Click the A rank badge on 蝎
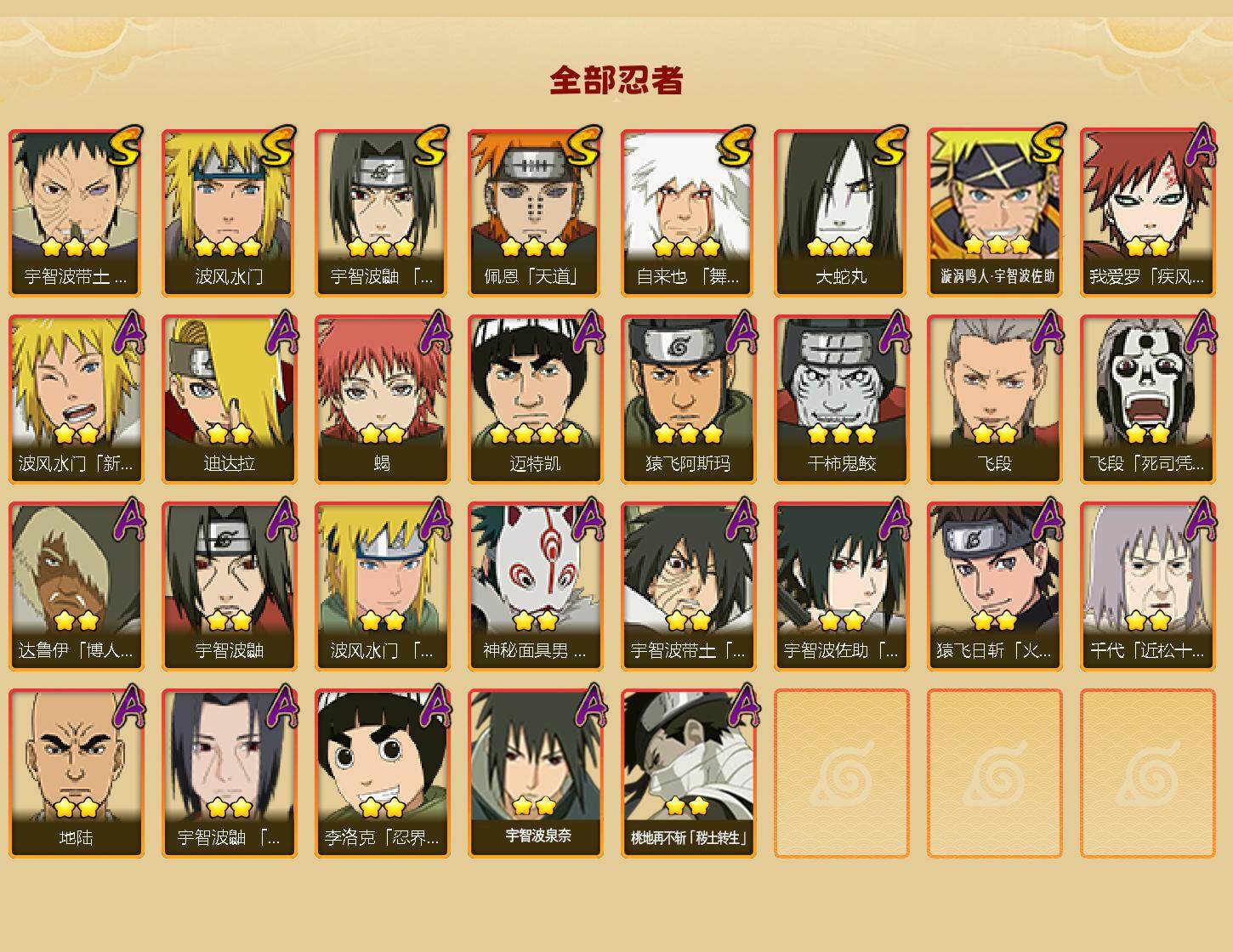Image resolution: width=1233 pixels, height=952 pixels. 435,331
